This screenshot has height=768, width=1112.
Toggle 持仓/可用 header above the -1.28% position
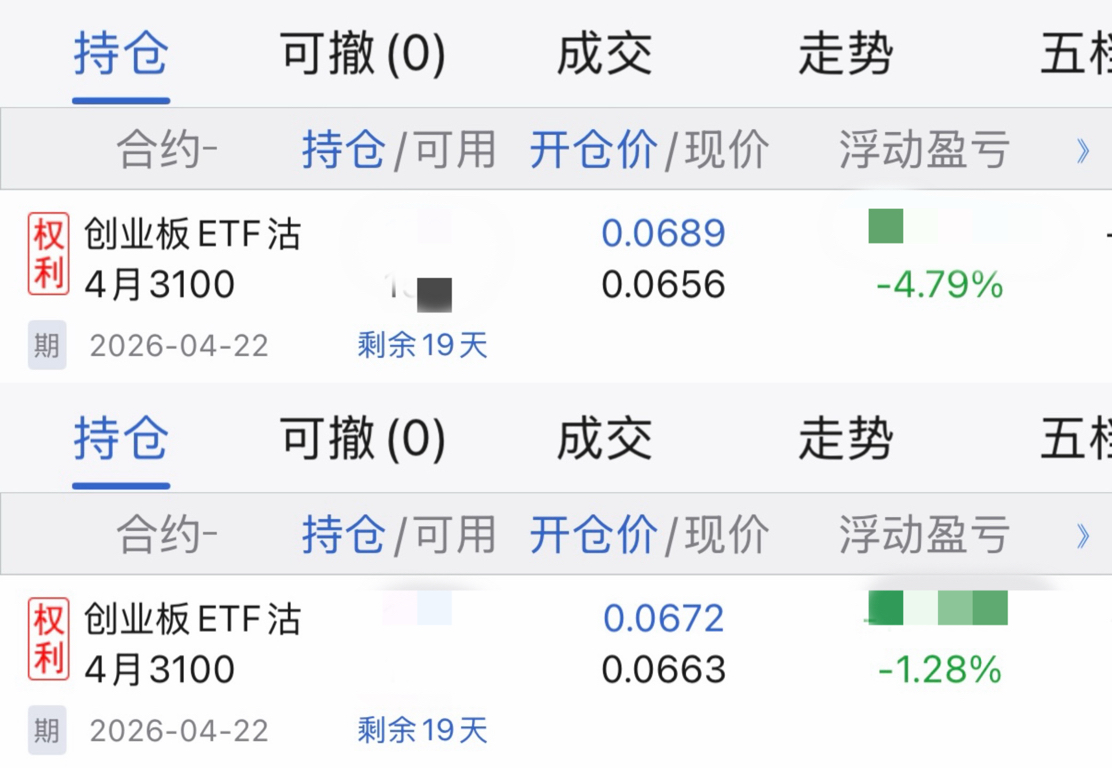click(399, 535)
